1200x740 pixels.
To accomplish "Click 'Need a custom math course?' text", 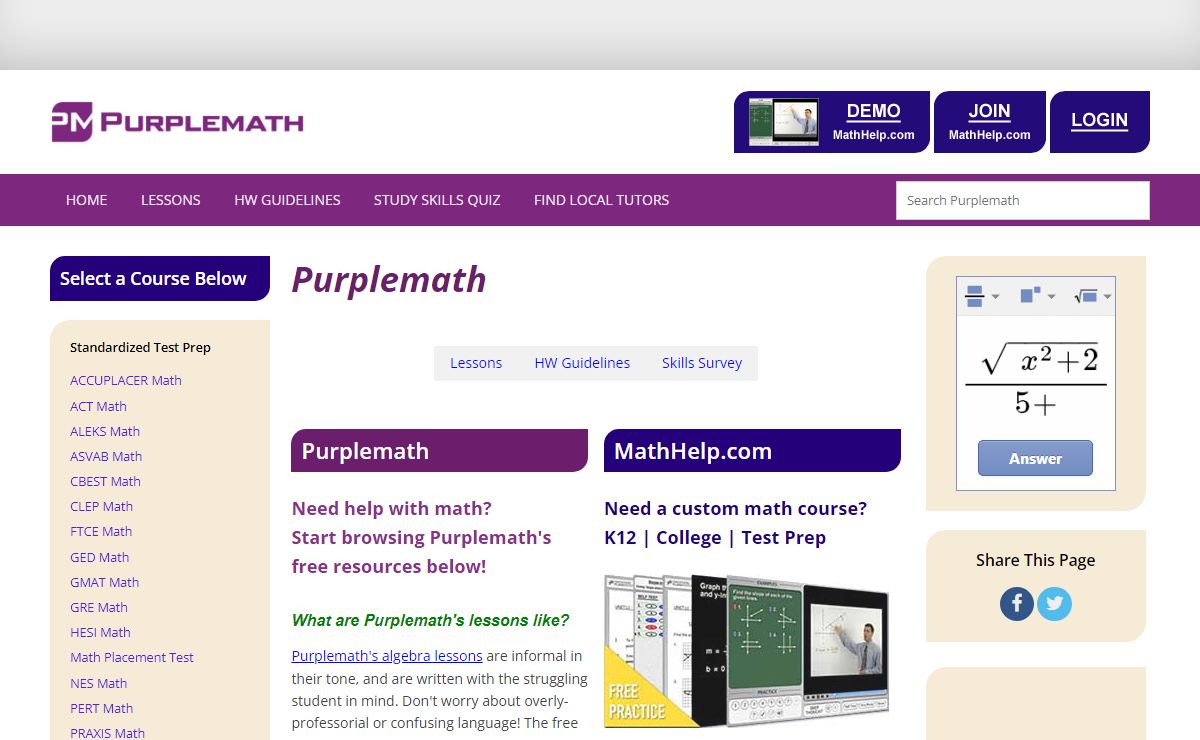I will click(735, 508).
